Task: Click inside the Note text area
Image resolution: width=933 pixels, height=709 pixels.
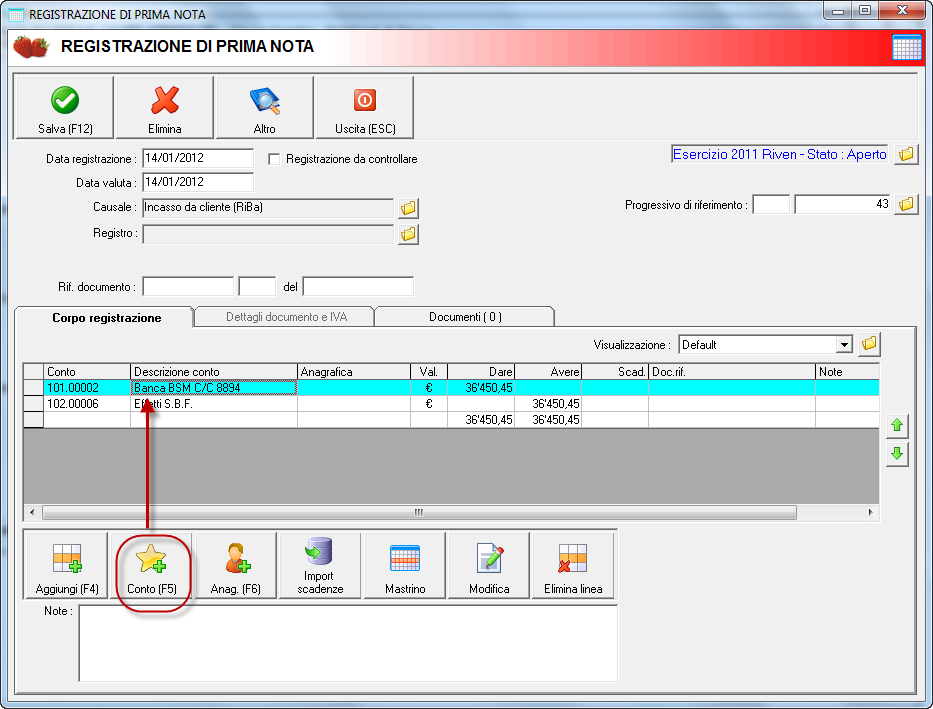Action: pos(348,643)
